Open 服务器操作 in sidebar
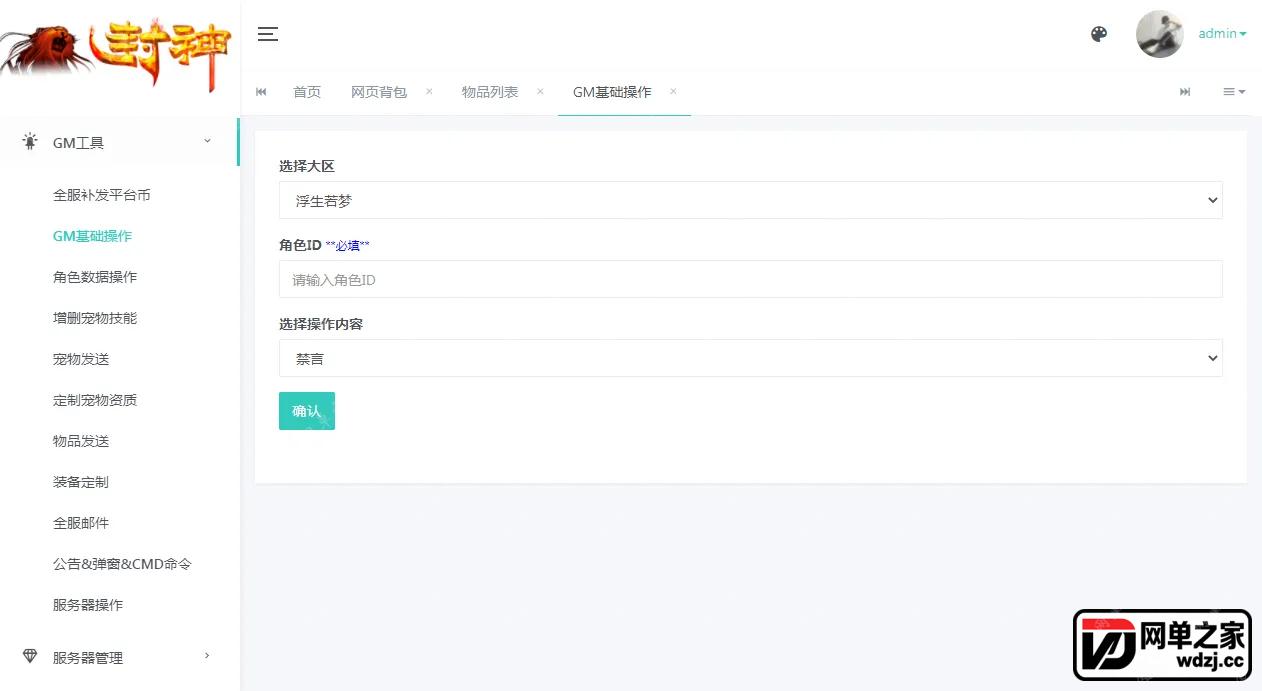The height and width of the screenshot is (691, 1262). [x=88, y=605]
